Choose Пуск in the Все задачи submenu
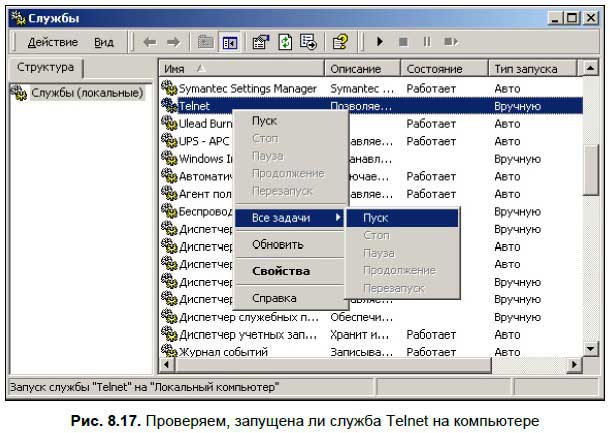This screenshot has width=610, height=433. click(376, 217)
